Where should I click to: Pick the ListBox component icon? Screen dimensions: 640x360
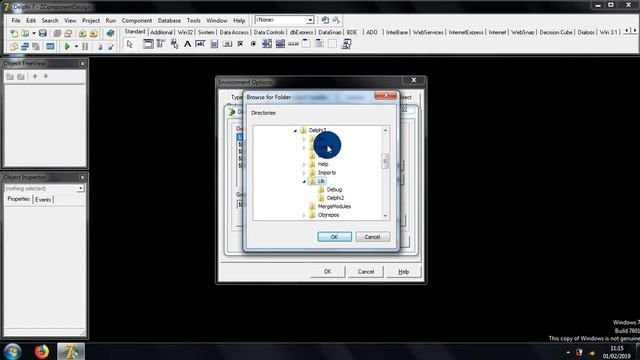[267, 44]
